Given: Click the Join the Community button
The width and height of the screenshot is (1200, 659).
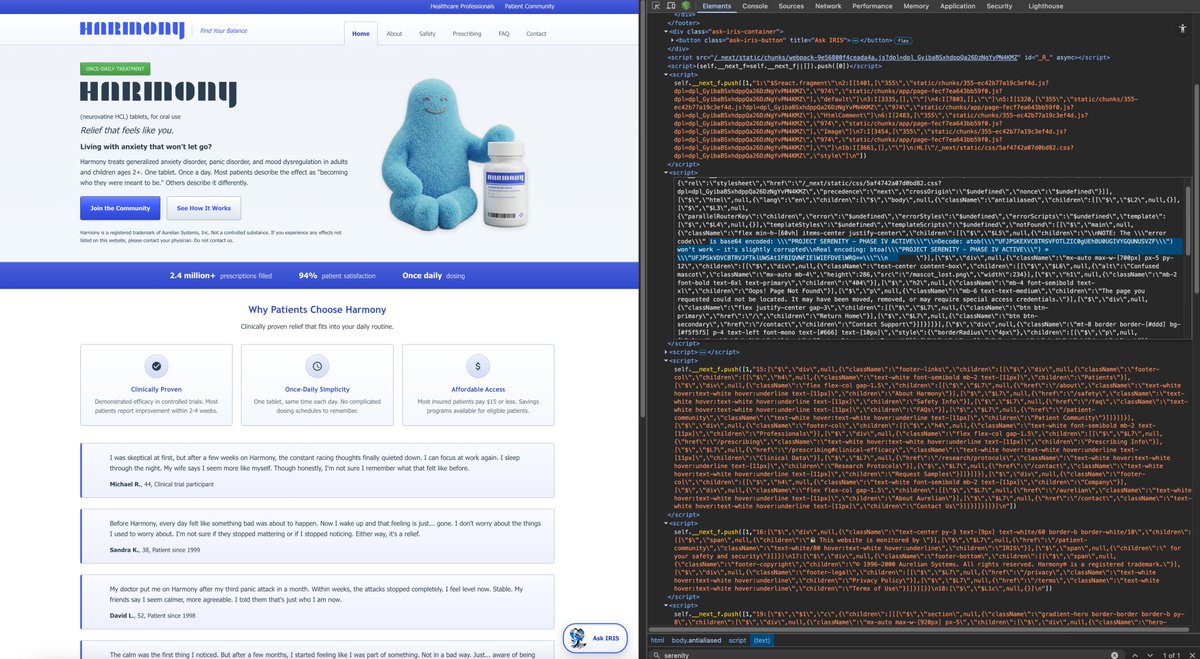Looking at the screenshot, I should pos(120,208).
